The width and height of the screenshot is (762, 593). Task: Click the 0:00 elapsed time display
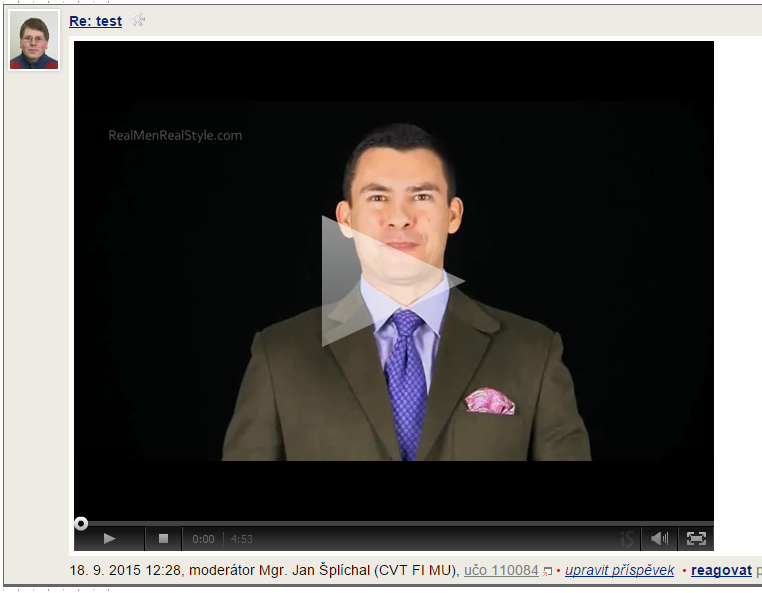click(x=203, y=539)
